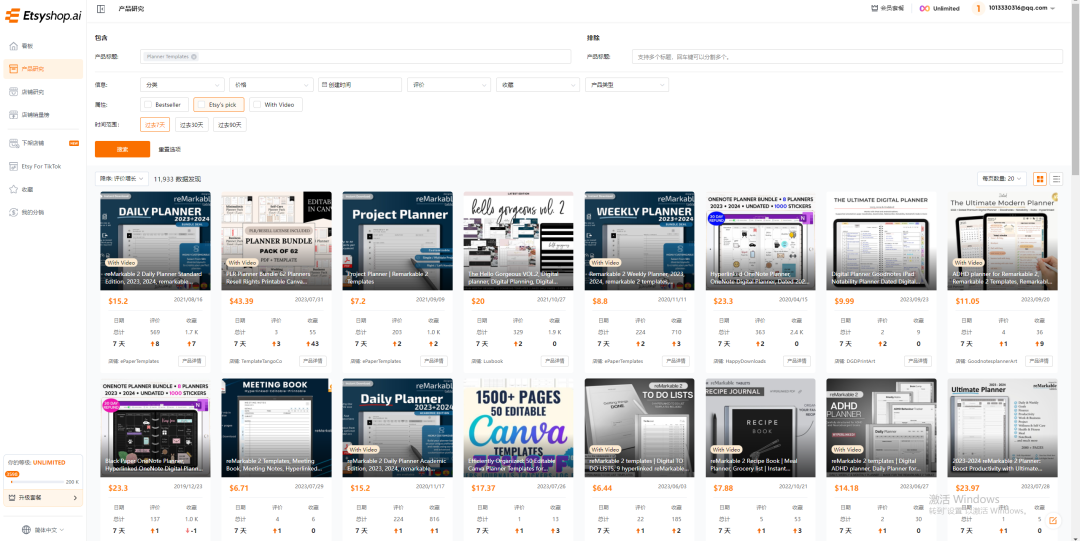Click the 重置选项 reset options link

(169, 150)
